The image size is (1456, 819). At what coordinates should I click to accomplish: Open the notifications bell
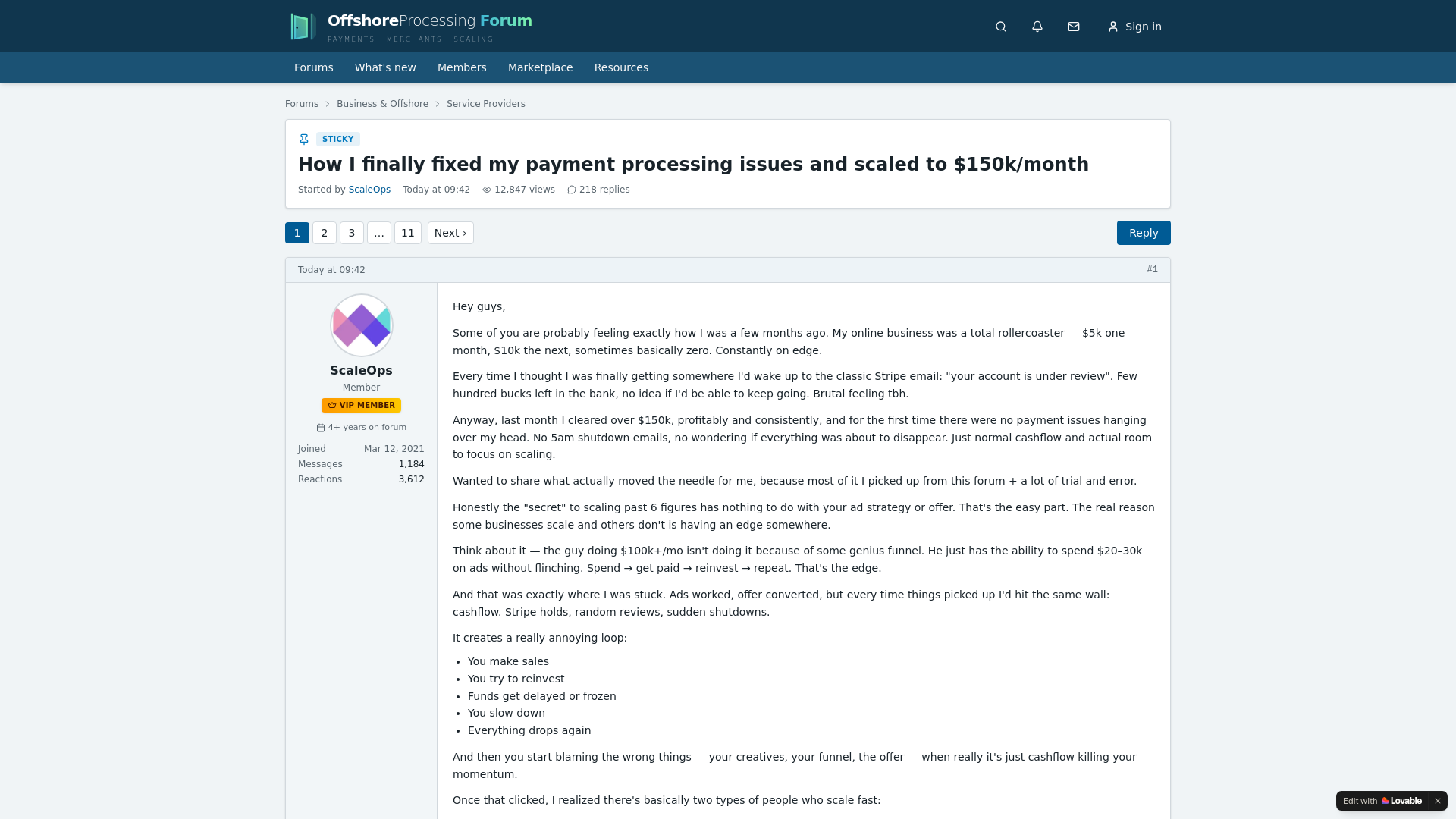(x=1037, y=27)
